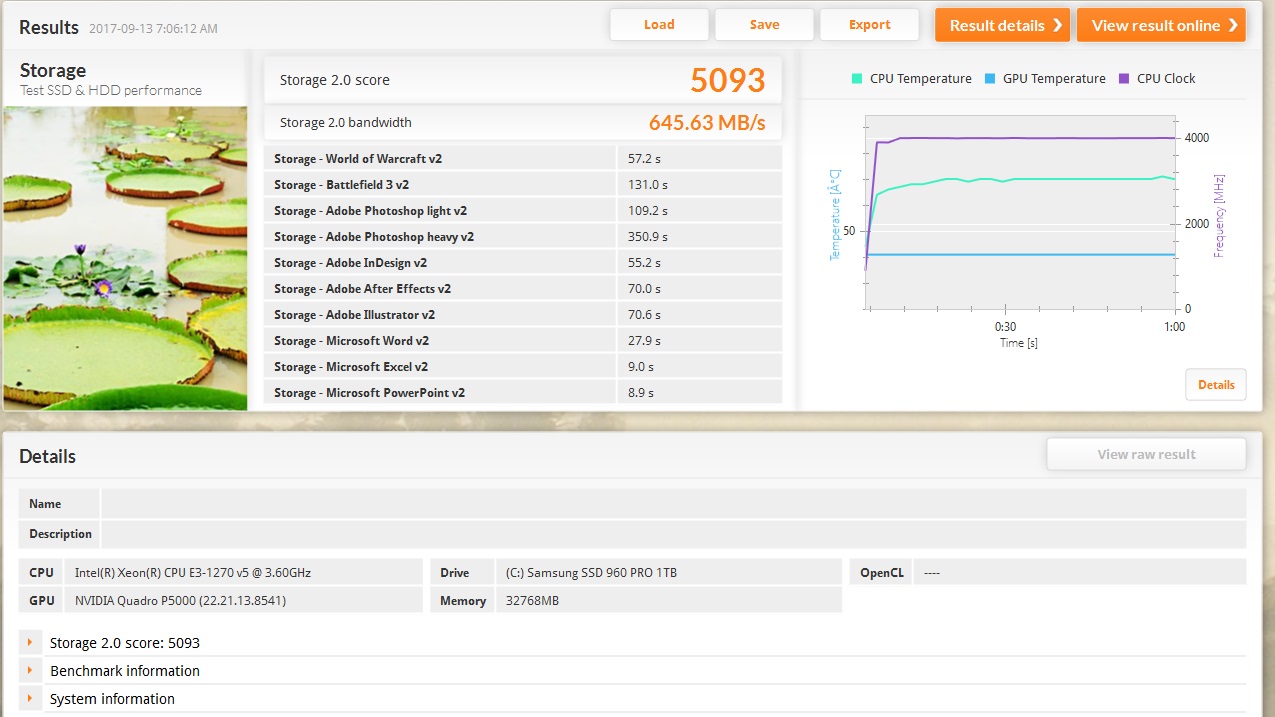Expand Benchmark information section
Image resolution: width=1275 pixels, height=717 pixels.
(x=125, y=671)
